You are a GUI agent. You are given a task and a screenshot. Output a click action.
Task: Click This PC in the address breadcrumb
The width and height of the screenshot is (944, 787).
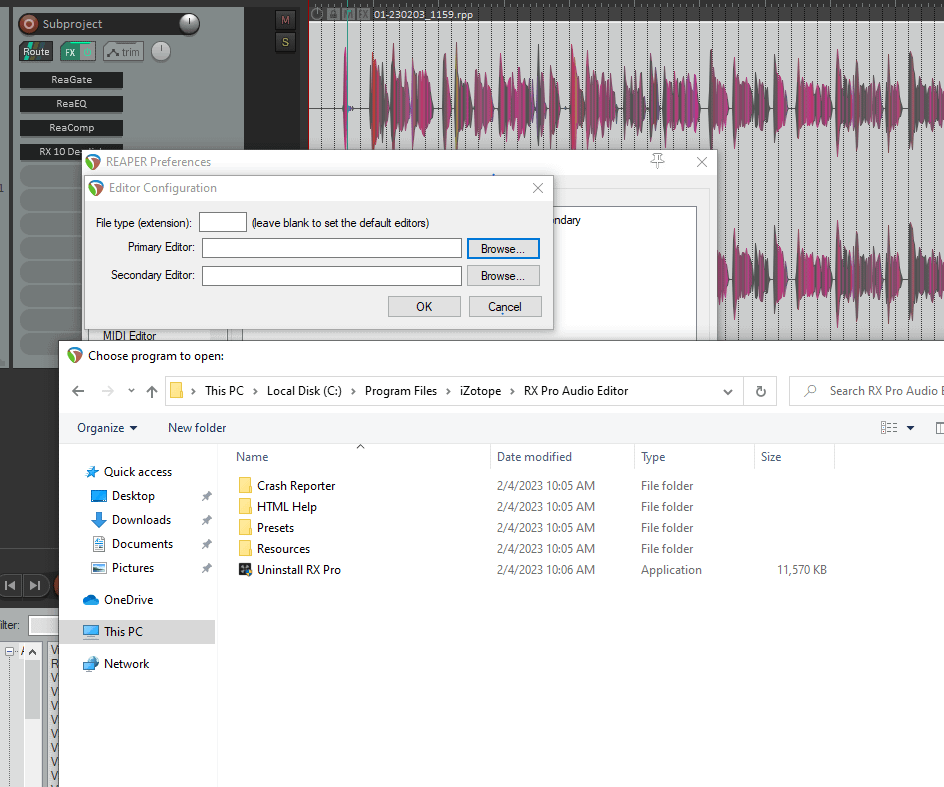pyautogui.click(x=224, y=391)
